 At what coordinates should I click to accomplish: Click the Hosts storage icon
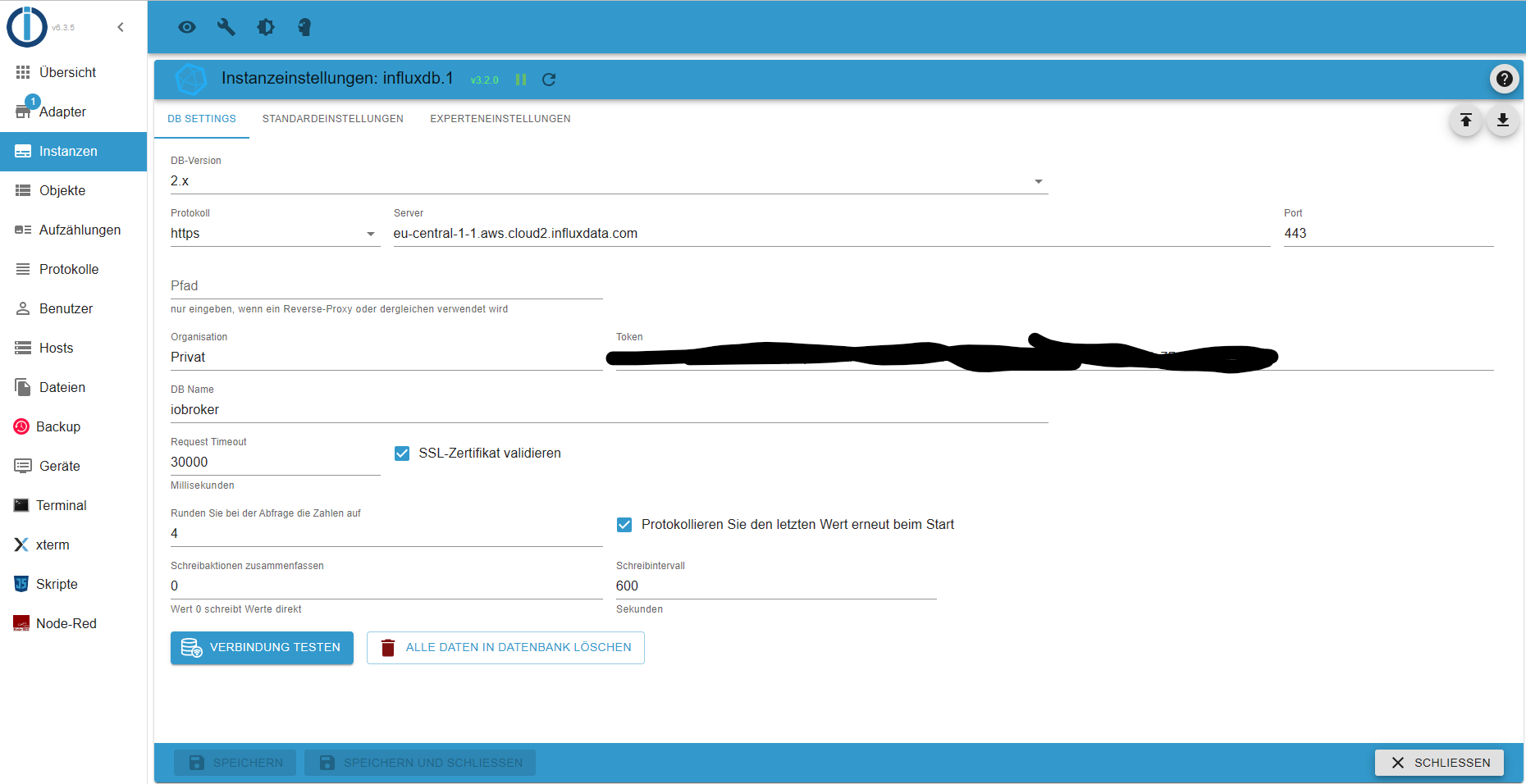coord(23,348)
